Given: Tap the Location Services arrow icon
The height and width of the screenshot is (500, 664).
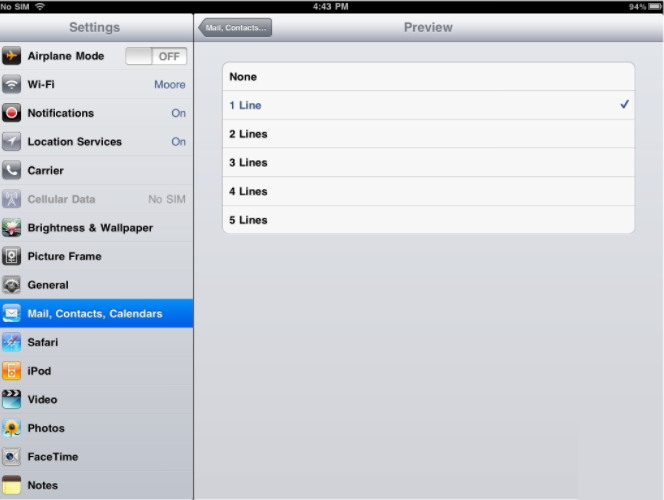Looking at the screenshot, I should (x=12, y=142).
